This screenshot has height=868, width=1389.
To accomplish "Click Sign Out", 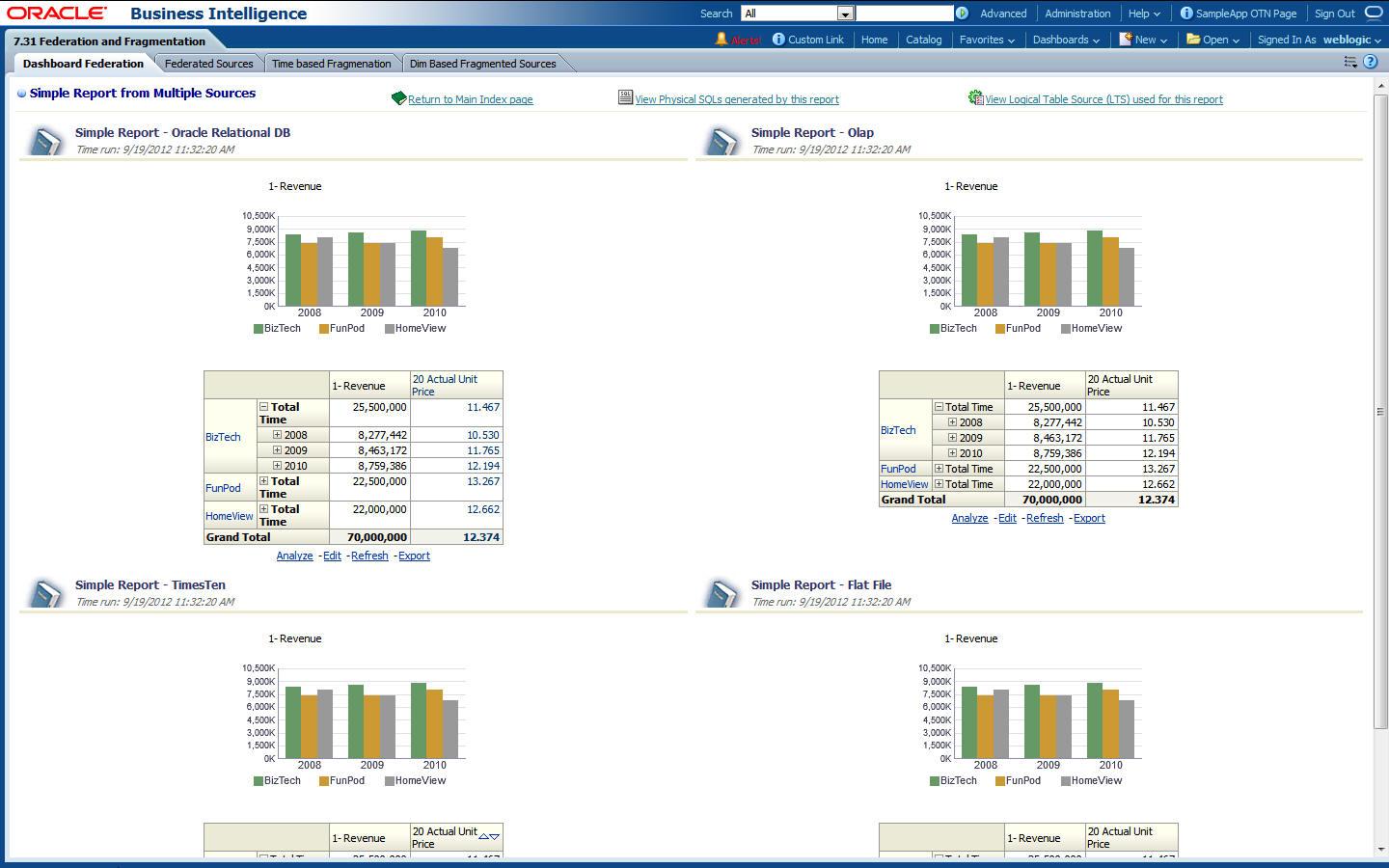I will (1334, 14).
